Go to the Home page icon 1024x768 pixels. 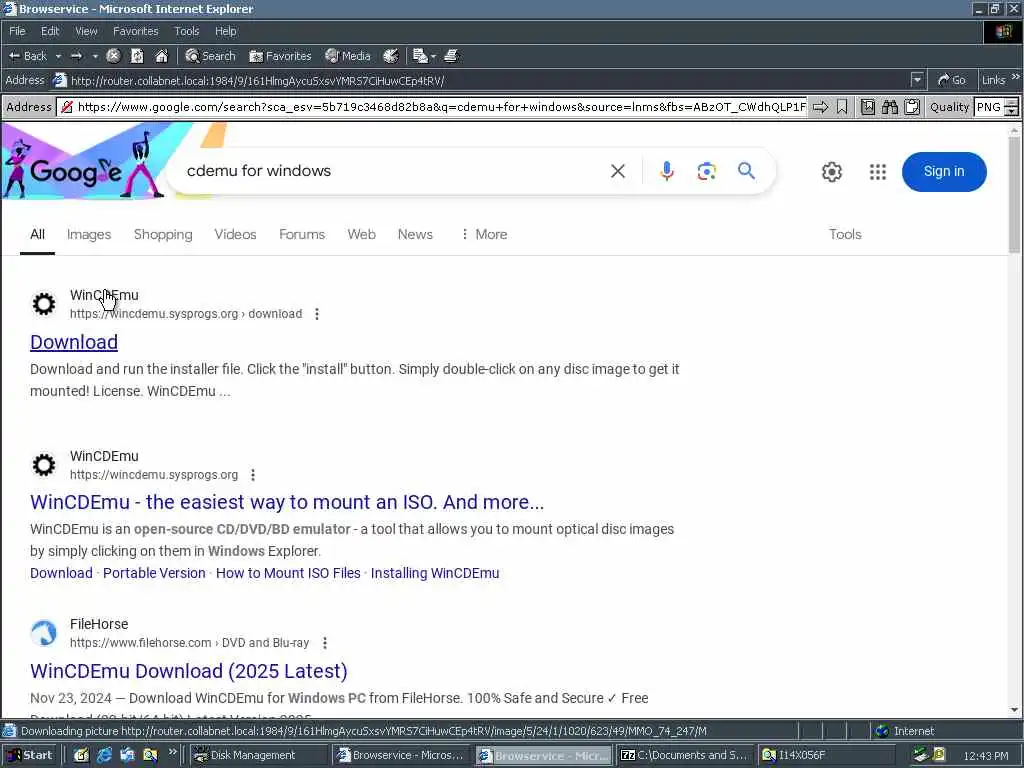161,56
